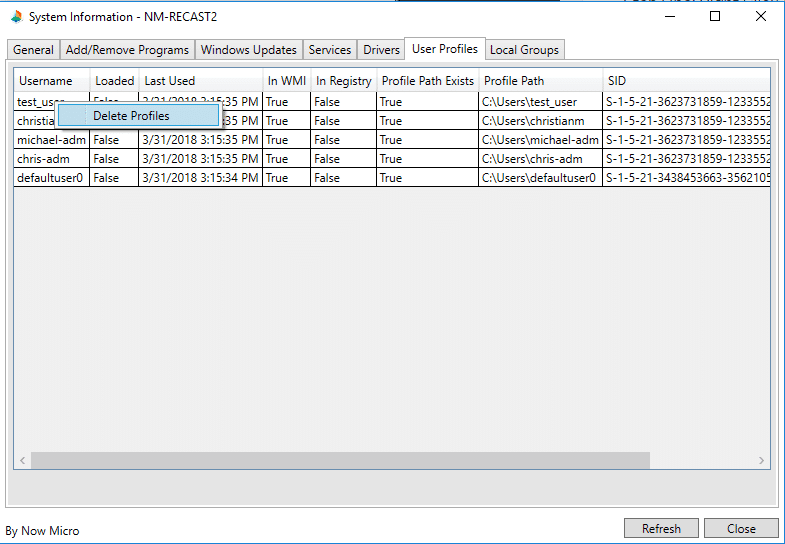
Task: Click the Close button at bottom
Action: click(741, 528)
